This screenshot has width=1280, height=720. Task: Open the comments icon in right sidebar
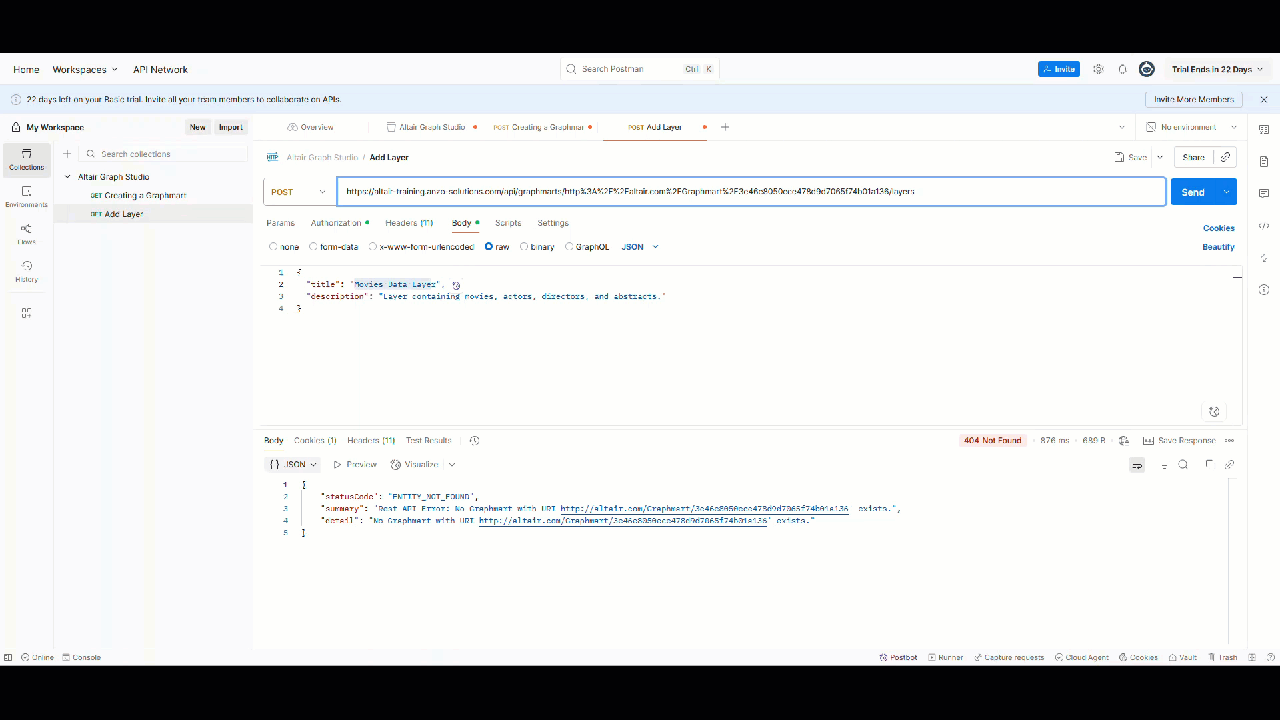1264,193
